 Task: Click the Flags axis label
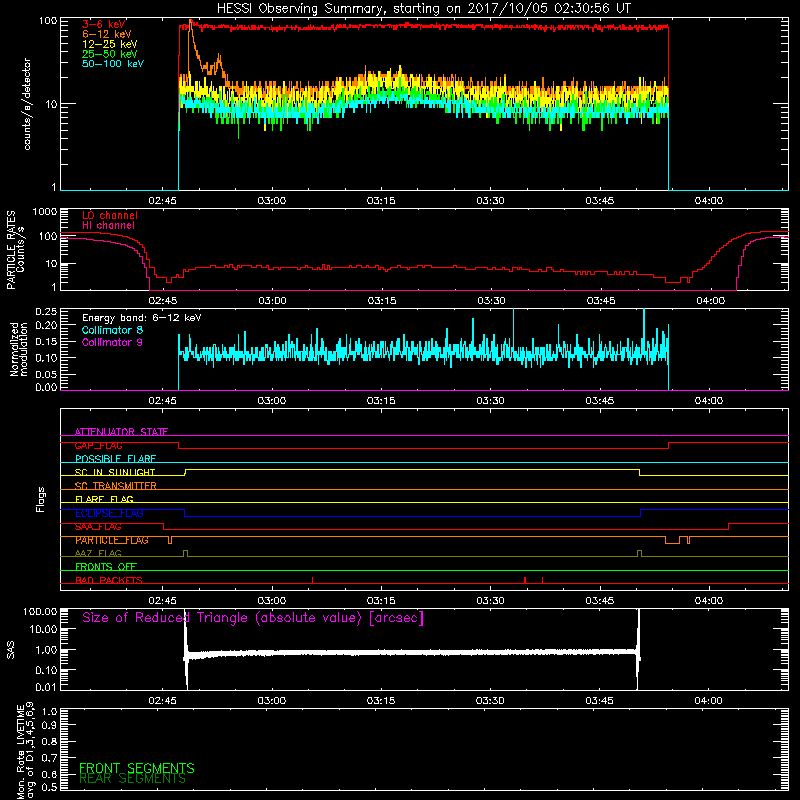click(41, 500)
